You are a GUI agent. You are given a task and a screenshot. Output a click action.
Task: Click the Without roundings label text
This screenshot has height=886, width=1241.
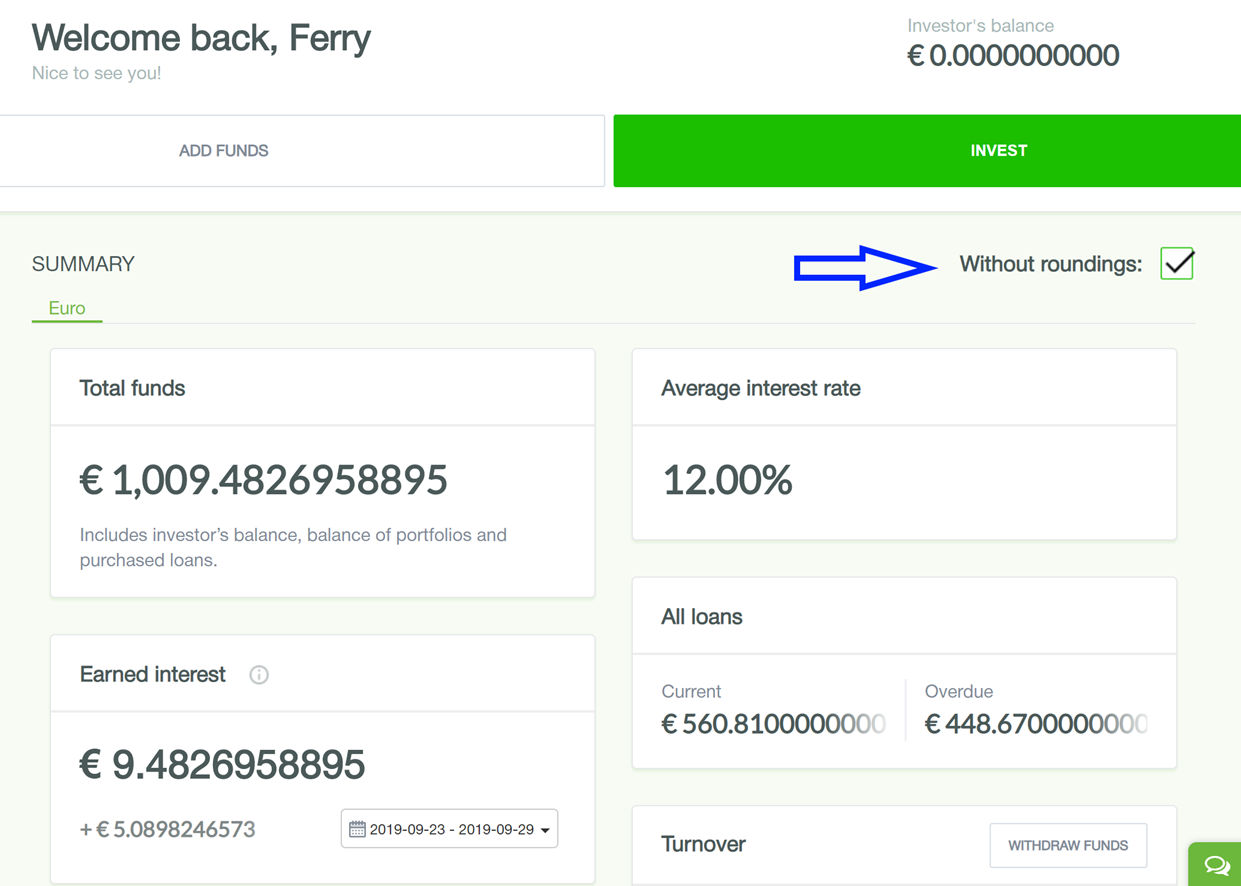1050,264
